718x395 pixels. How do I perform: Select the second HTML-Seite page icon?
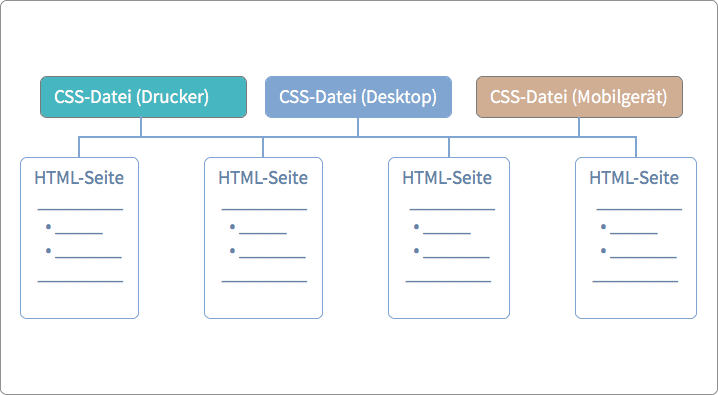tap(263, 238)
